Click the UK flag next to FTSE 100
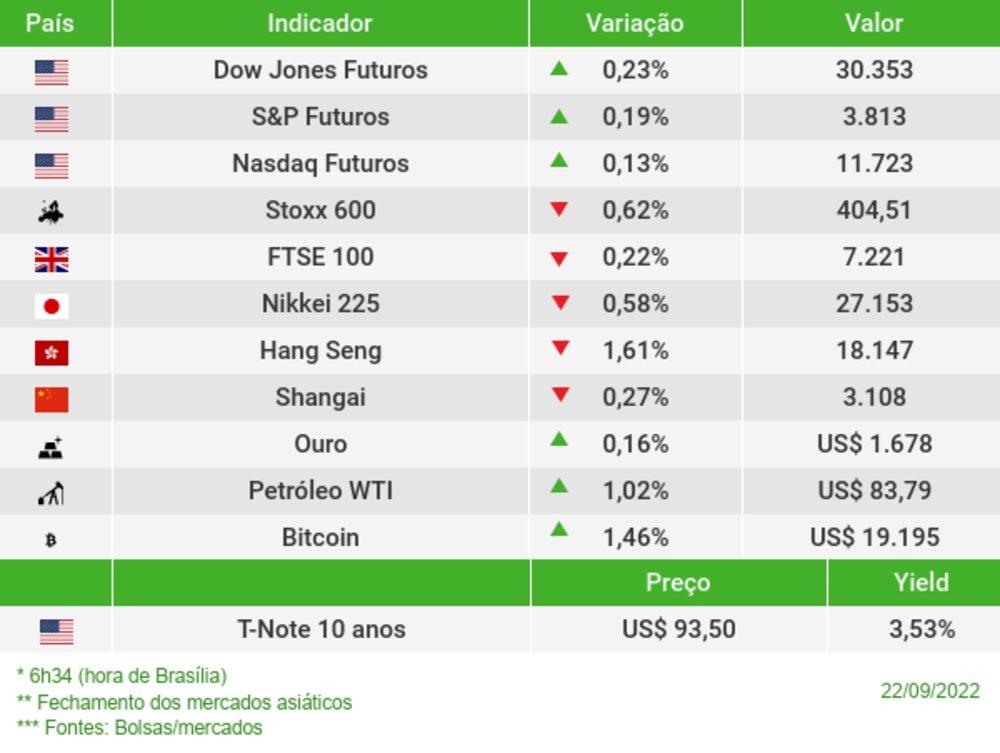Viewport: 1000px width, 753px height. 51,260
